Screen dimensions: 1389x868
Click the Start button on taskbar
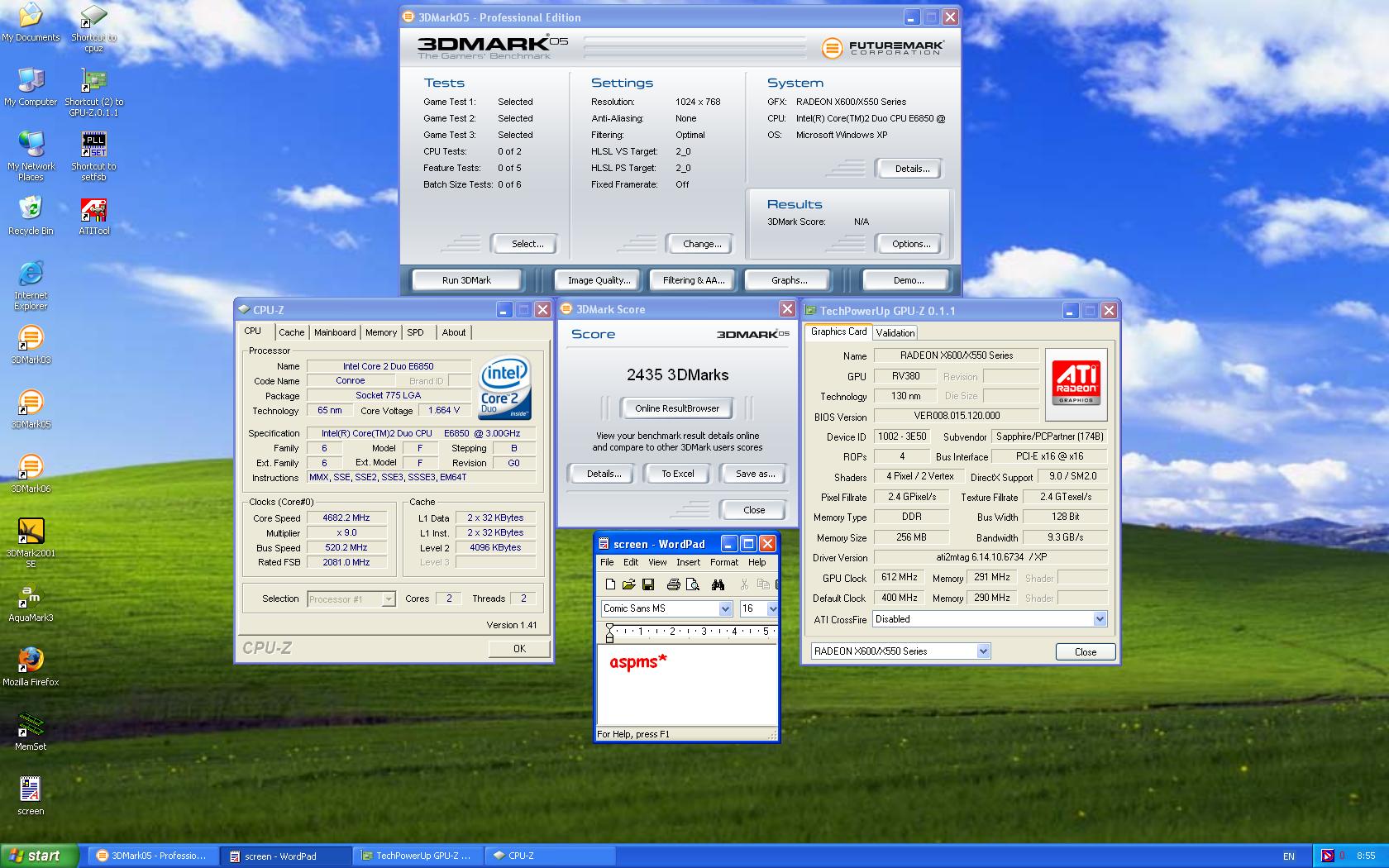point(39,856)
